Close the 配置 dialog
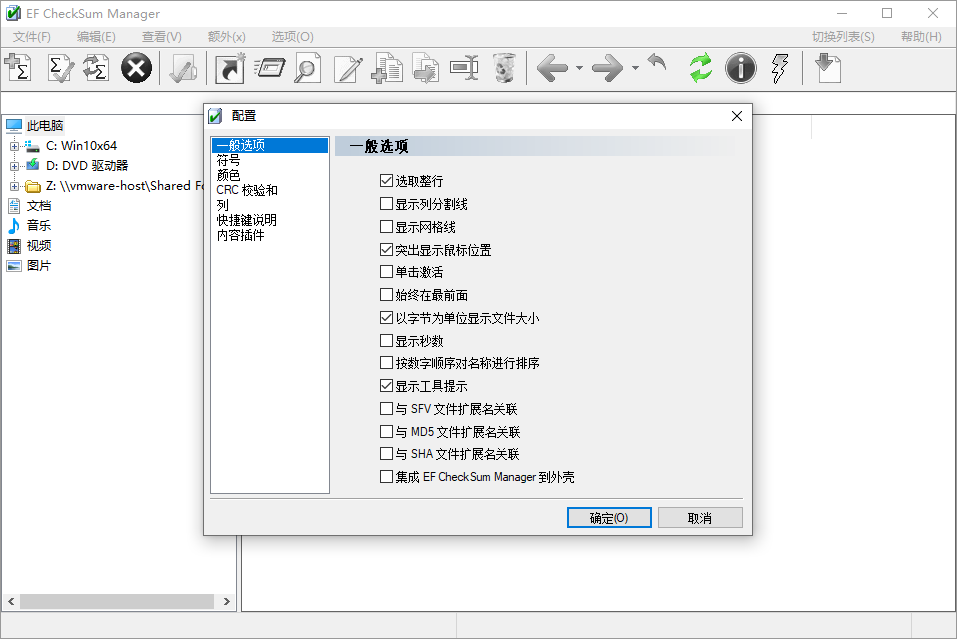 tap(737, 116)
